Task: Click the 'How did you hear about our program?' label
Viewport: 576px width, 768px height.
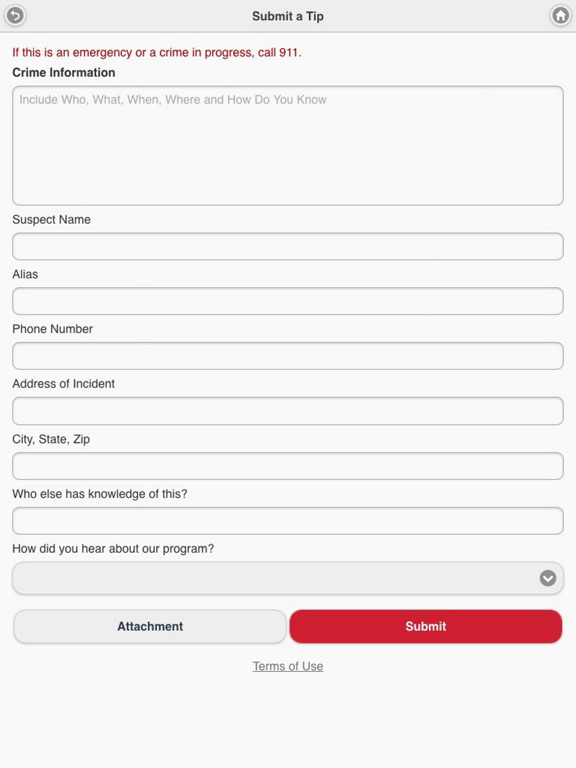Action: [x=113, y=549]
